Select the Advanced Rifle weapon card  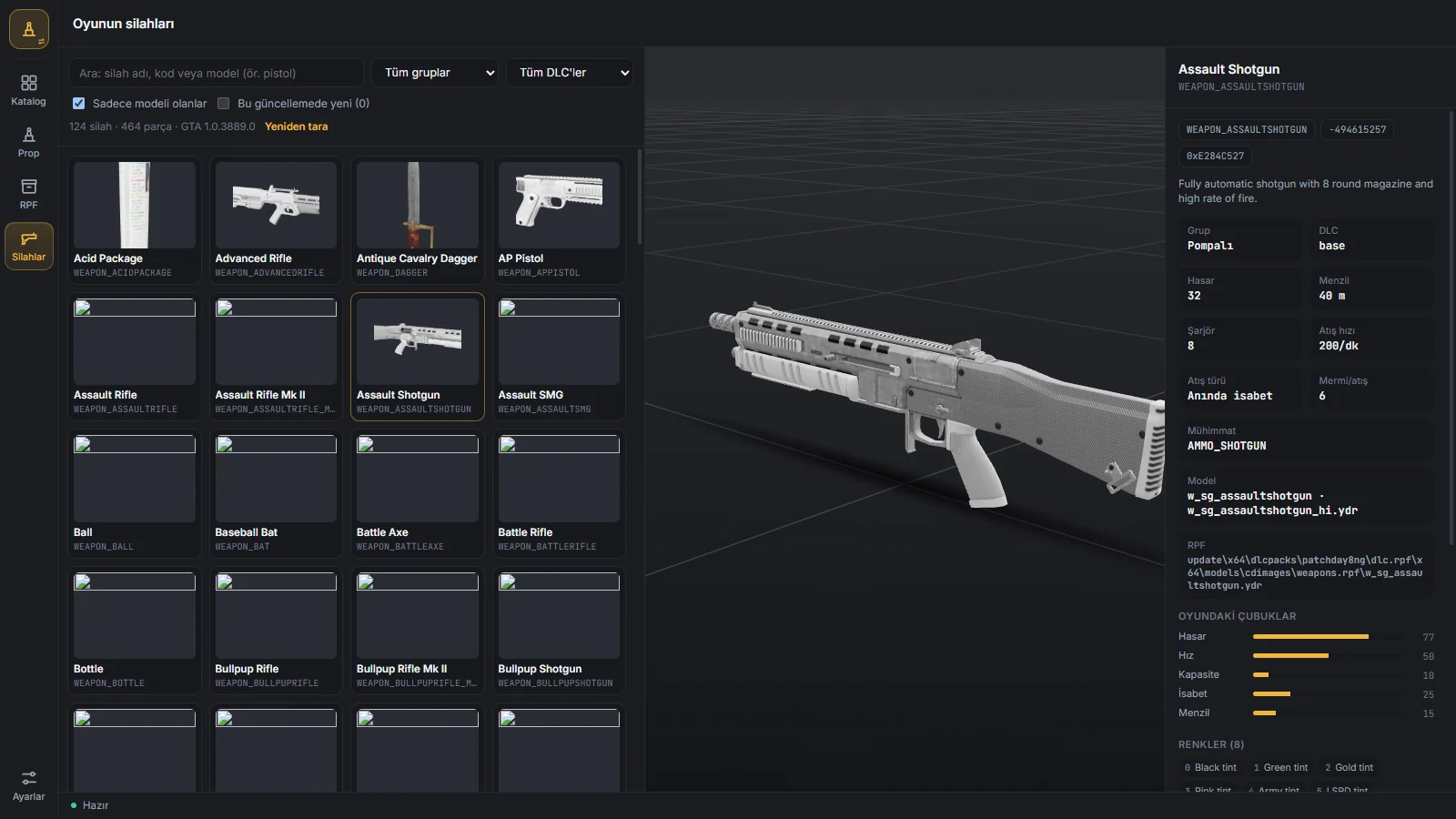click(x=276, y=220)
